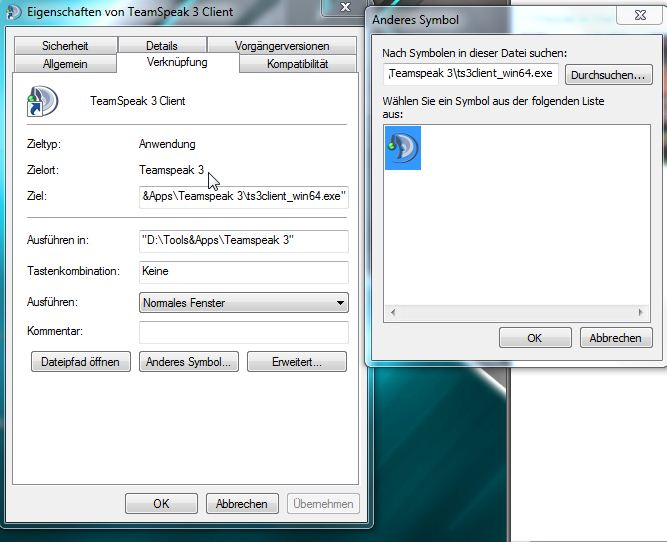Click the left arrow of icon list scrollbar
667x542 pixels.
(x=393, y=312)
